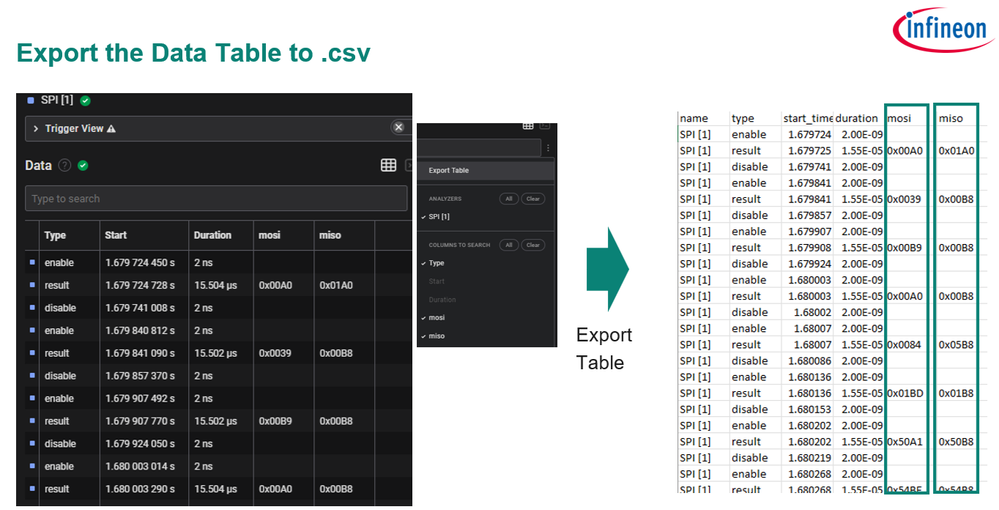Select Export Table from the menu
Screen dimensions: 999x510
[x=448, y=170]
